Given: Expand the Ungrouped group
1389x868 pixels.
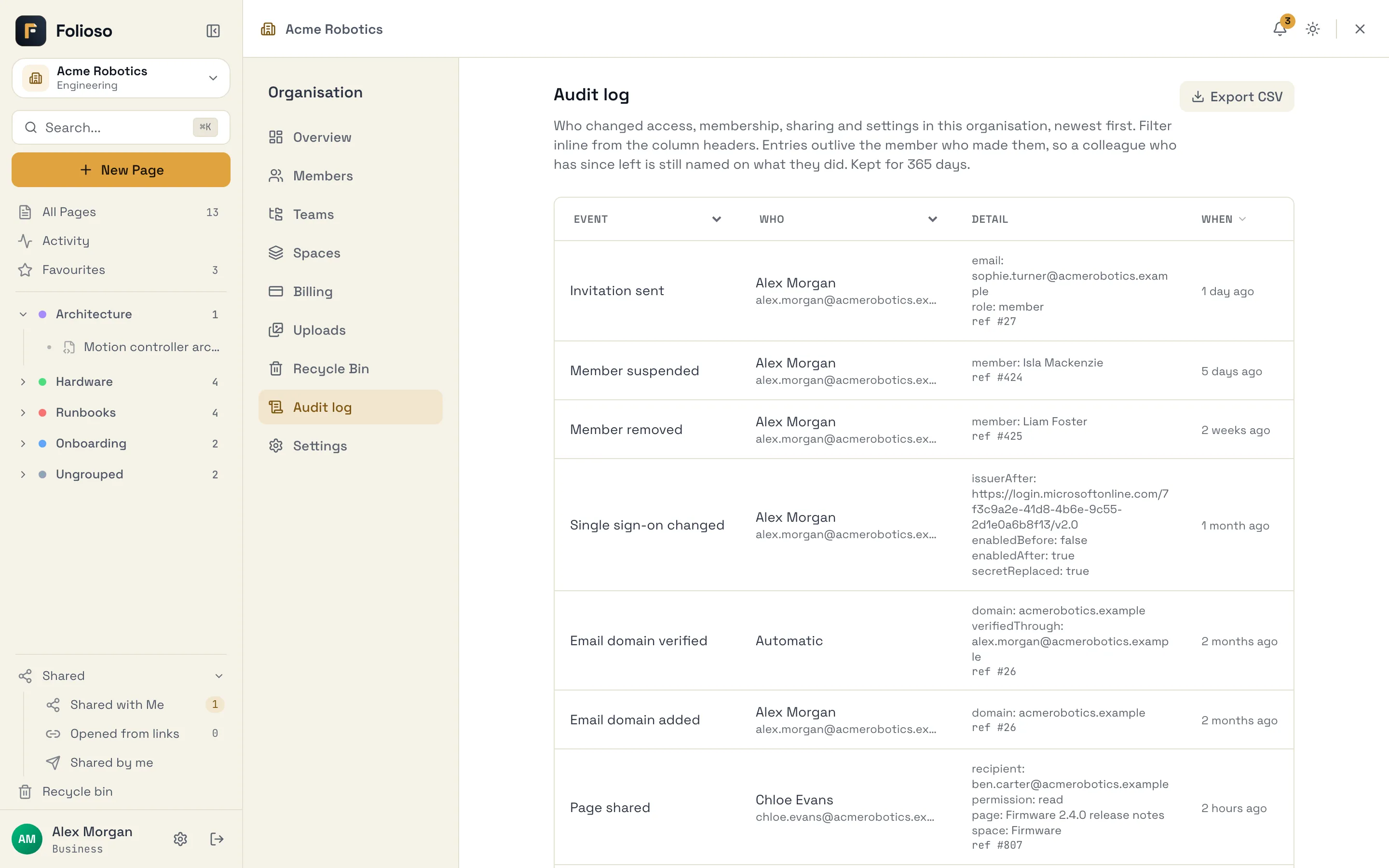Looking at the screenshot, I should click(23, 474).
